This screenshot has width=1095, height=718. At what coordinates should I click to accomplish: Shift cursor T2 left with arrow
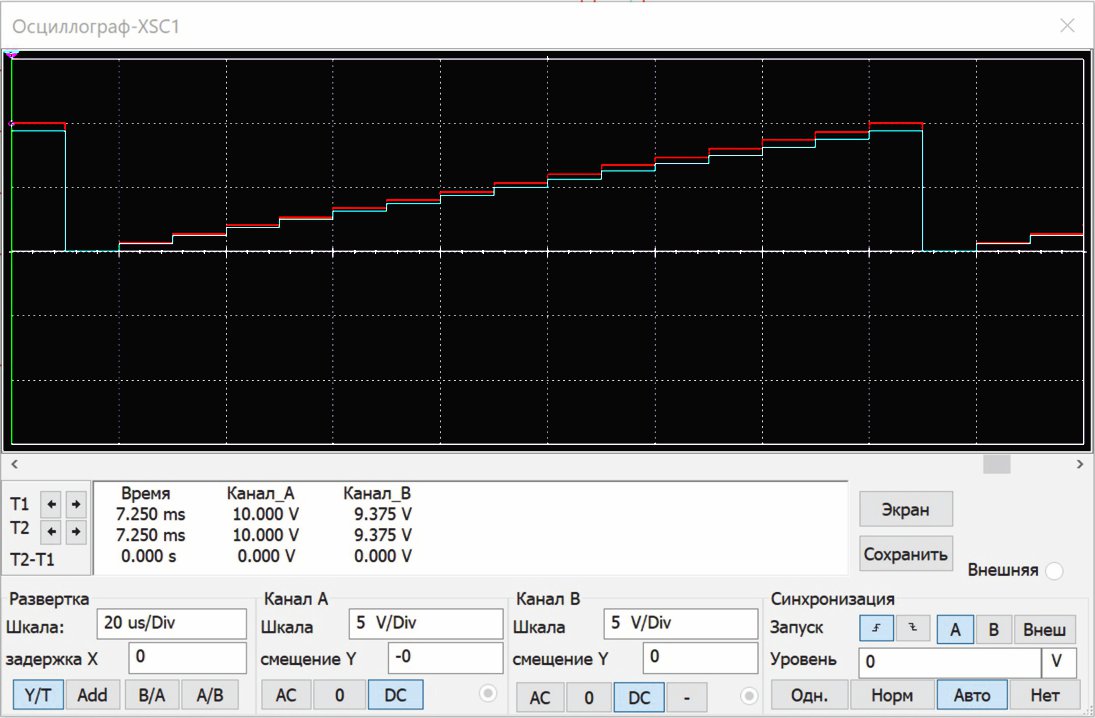click(51, 532)
